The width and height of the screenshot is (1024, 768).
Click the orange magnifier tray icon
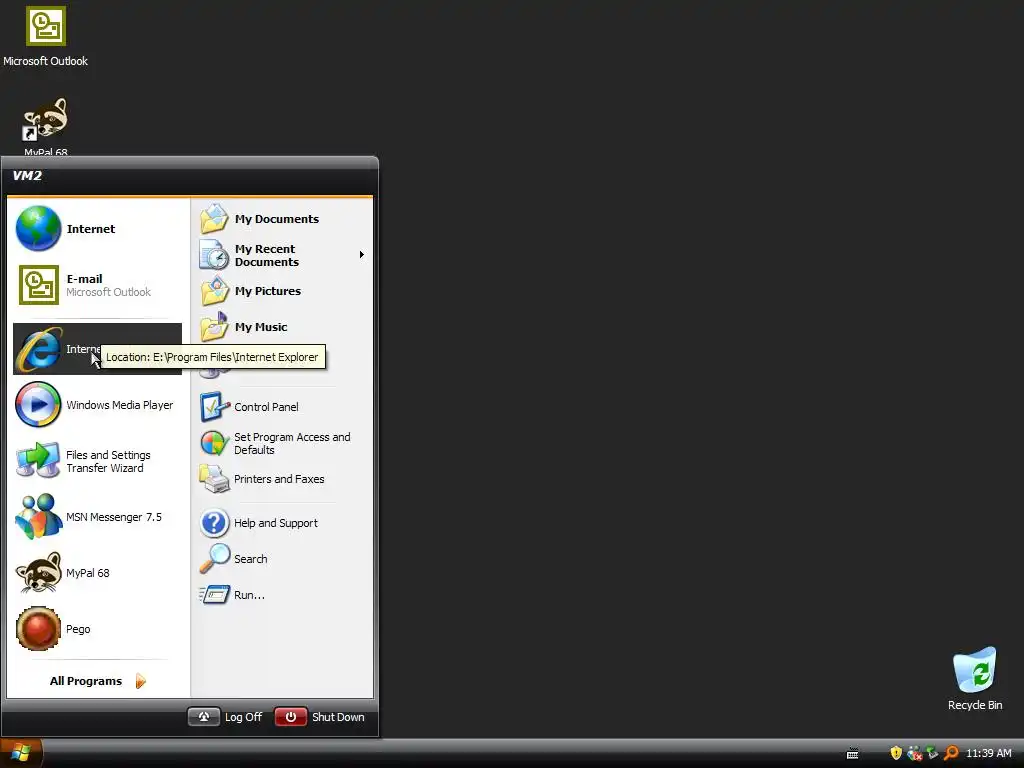point(951,753)
